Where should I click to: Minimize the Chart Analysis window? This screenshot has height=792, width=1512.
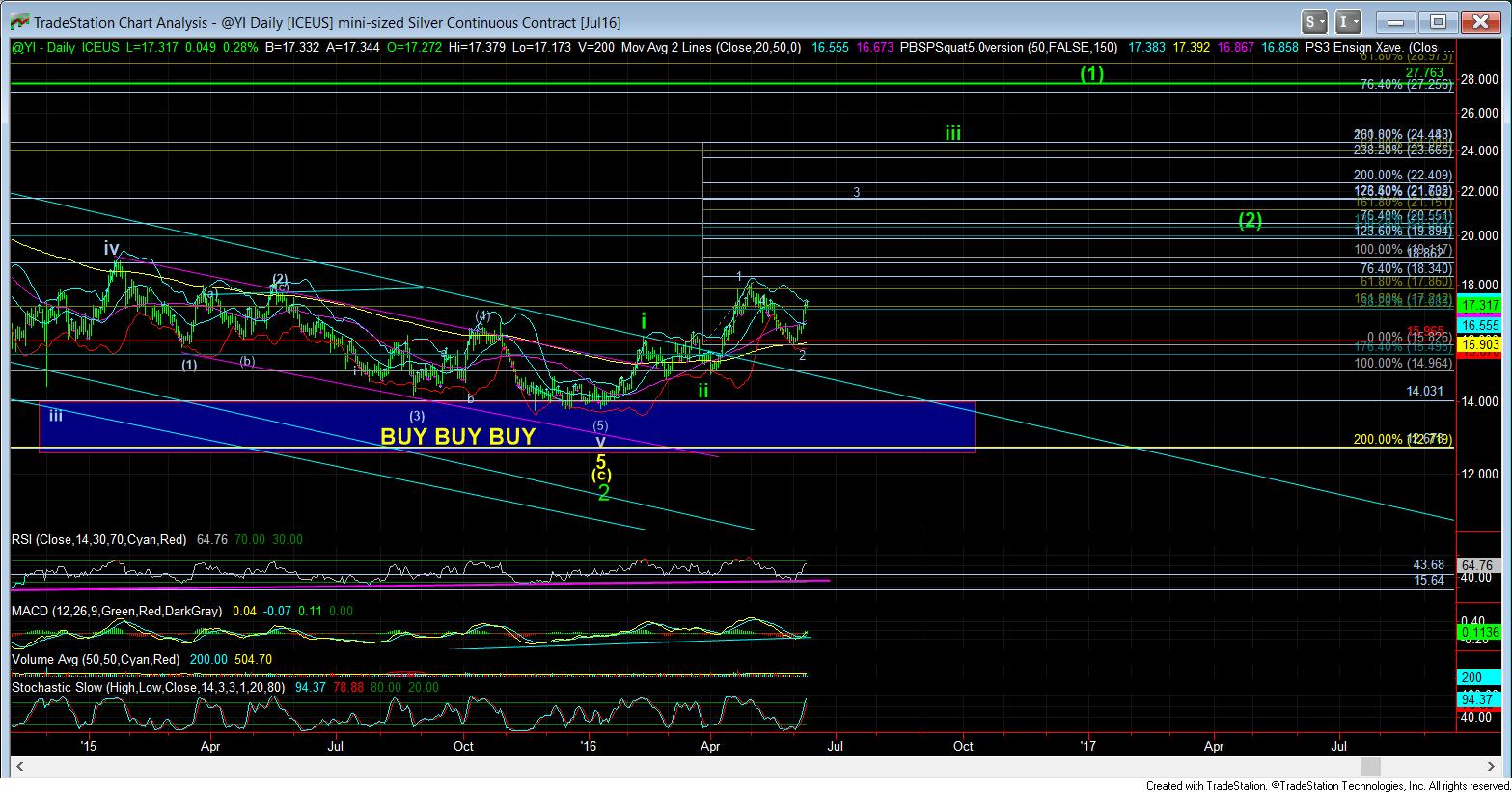1396,21
